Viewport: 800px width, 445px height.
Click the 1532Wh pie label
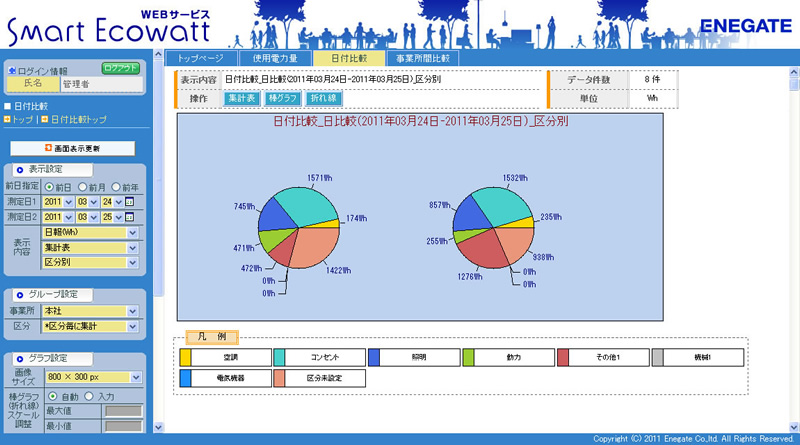(515, 178)
